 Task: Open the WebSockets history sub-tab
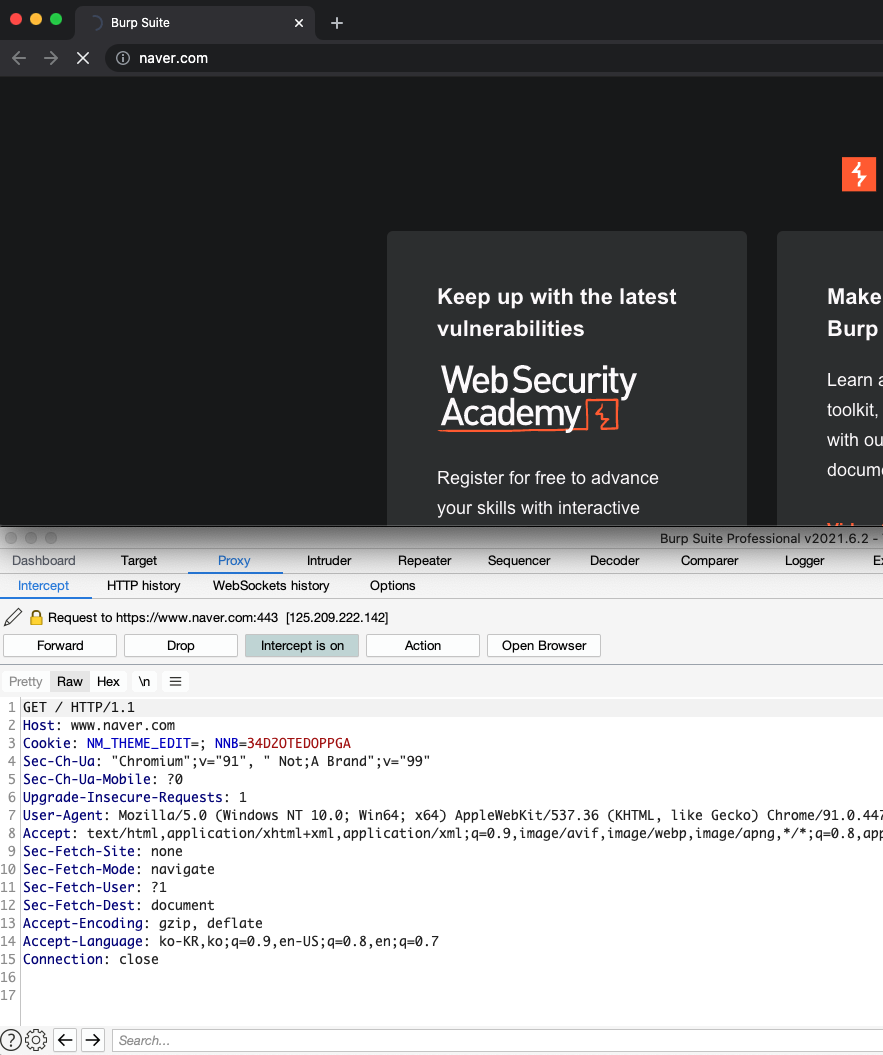(271, 585)
